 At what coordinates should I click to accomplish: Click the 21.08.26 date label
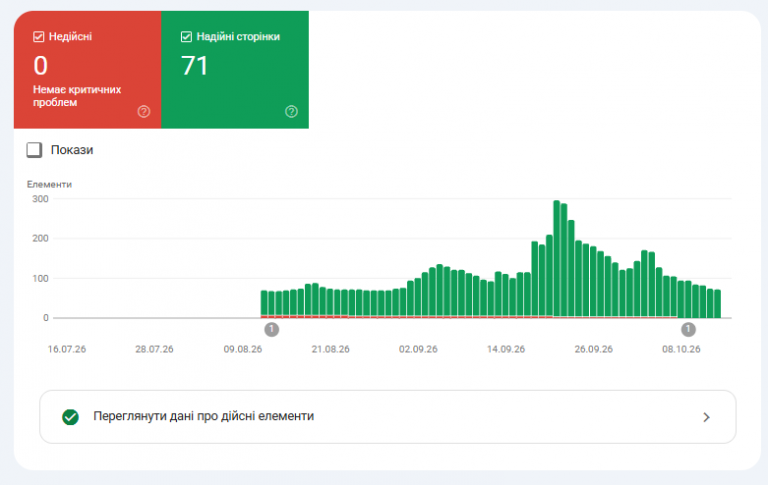coord(331,349)
